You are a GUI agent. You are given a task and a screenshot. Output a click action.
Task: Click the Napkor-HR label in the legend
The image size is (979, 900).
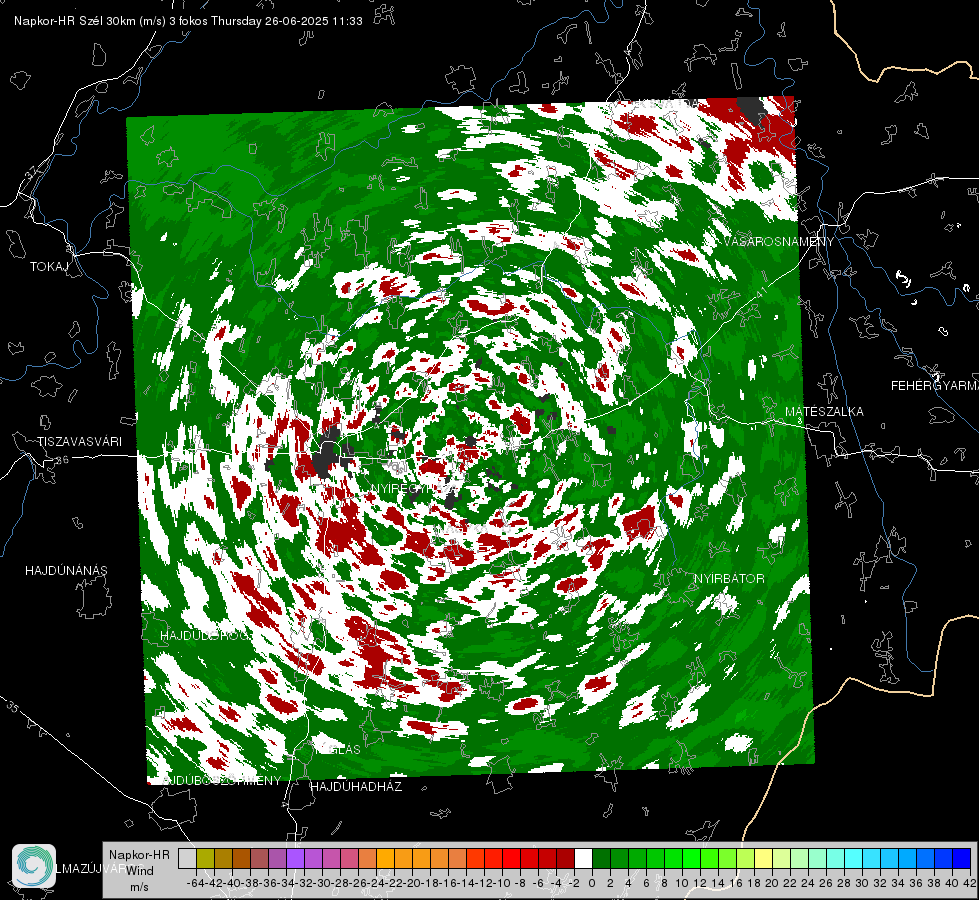tap(139, 854)
